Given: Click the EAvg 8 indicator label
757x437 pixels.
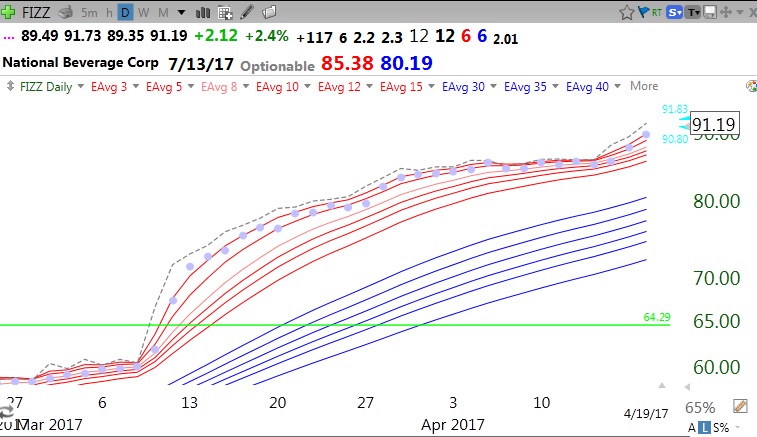Looking at the screenshot, I should (219, 87).
